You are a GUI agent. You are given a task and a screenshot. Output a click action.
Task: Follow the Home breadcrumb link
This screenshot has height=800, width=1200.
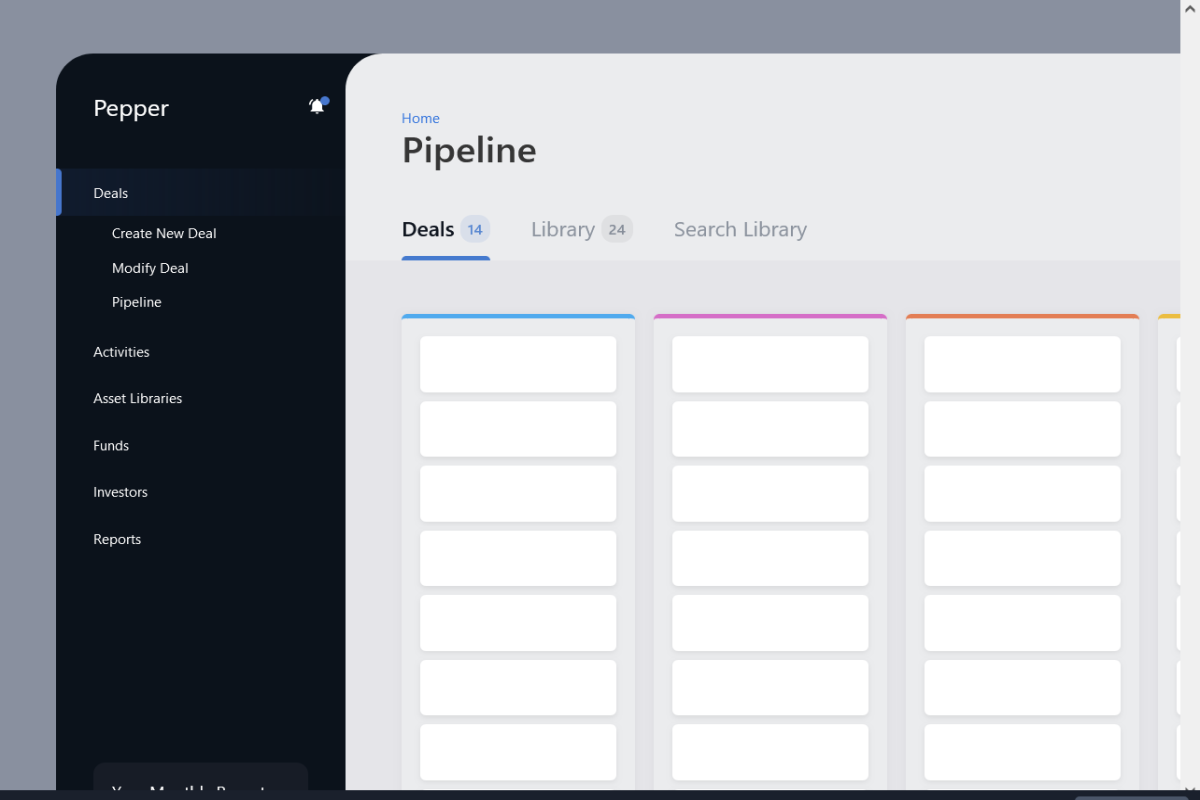[420, 118]
